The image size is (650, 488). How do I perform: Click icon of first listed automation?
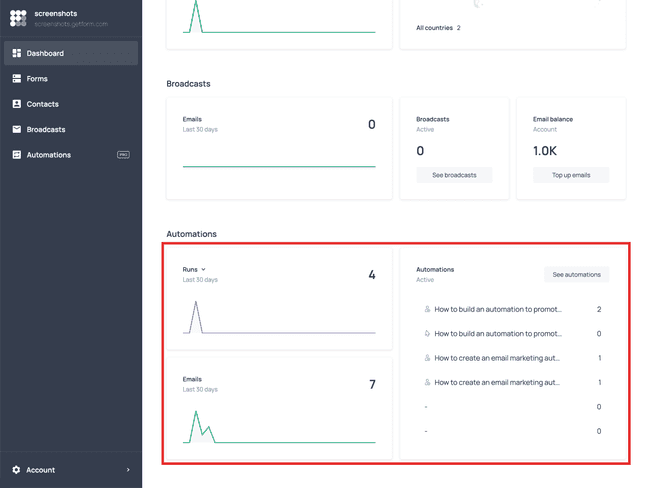[x=427, y=309]
